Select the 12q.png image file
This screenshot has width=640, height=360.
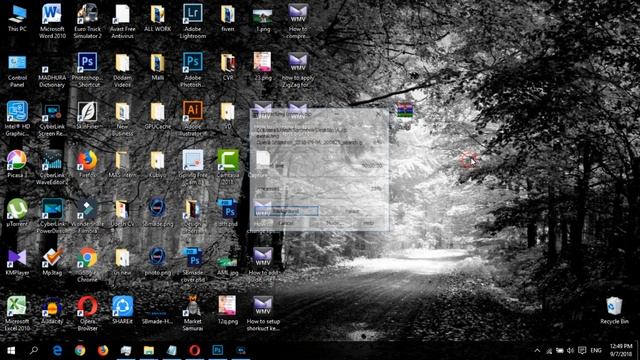[228, 310]
